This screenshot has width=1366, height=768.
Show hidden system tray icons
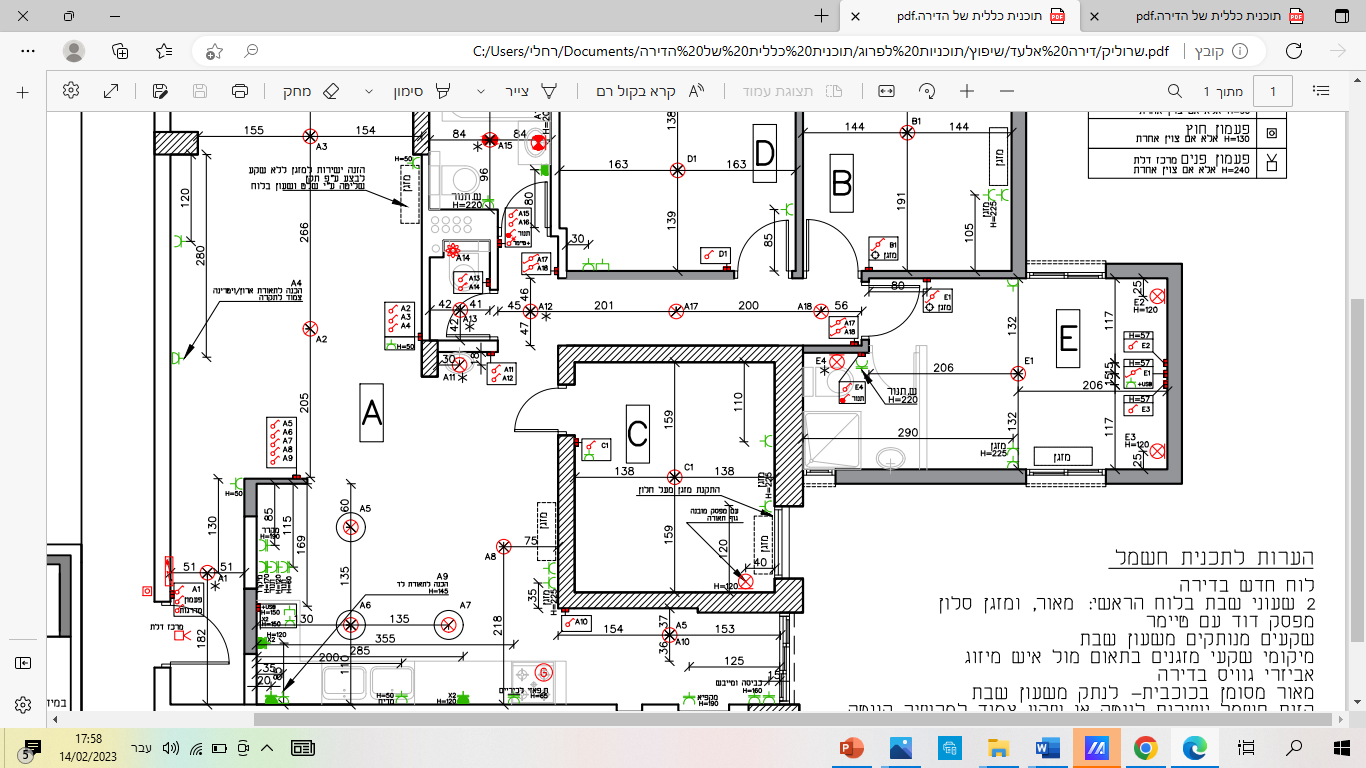268,747
